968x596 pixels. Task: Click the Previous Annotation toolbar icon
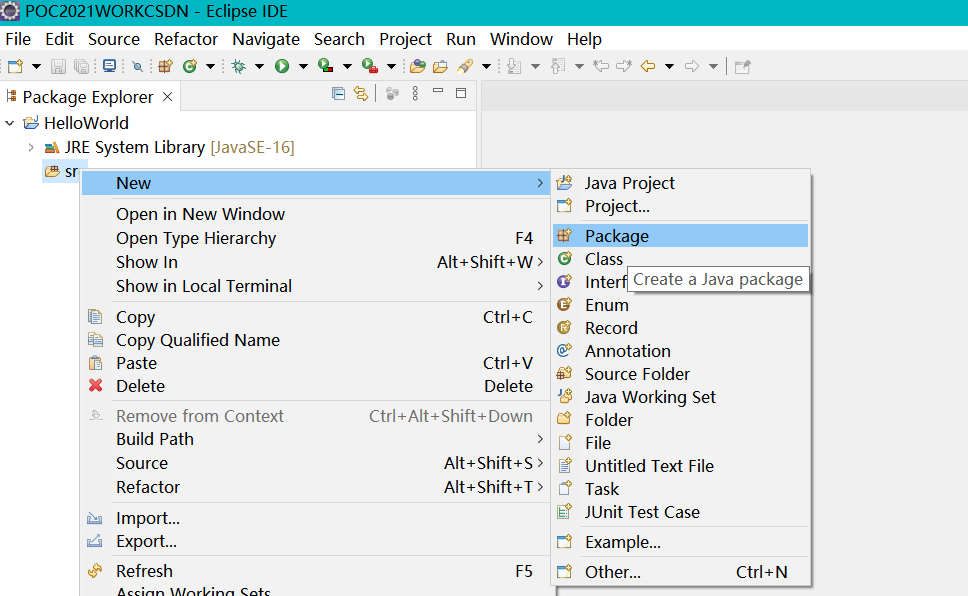pyautogui.click(x=557, y=66)
